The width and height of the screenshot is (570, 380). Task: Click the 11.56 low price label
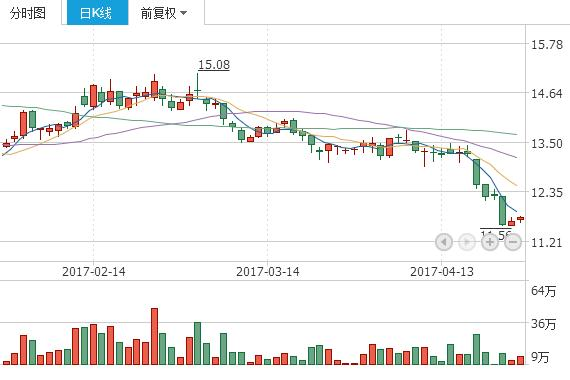[496, 234]
